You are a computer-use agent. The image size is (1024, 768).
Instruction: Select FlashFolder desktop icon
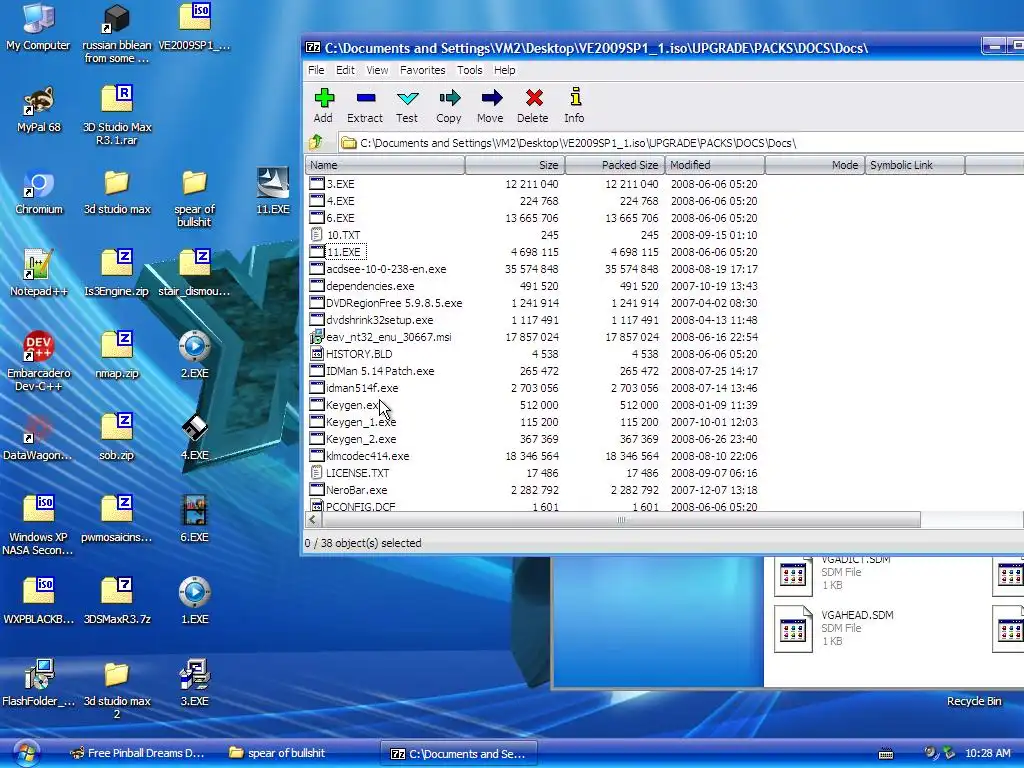pos(39,684)
